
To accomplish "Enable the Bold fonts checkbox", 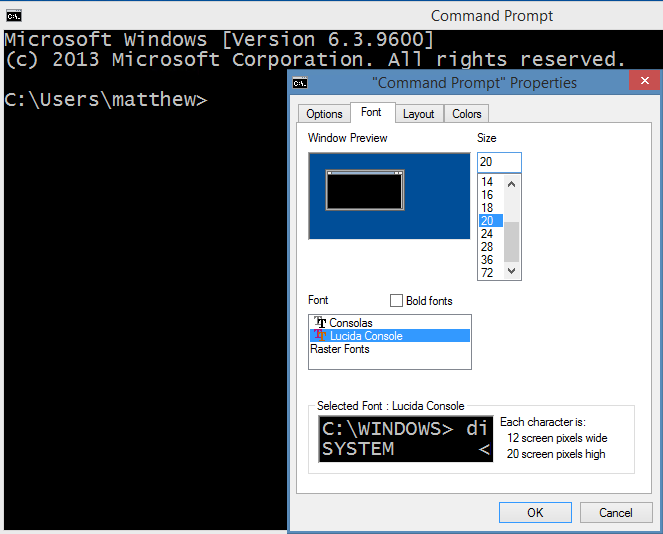I will [x=396, y=301].
